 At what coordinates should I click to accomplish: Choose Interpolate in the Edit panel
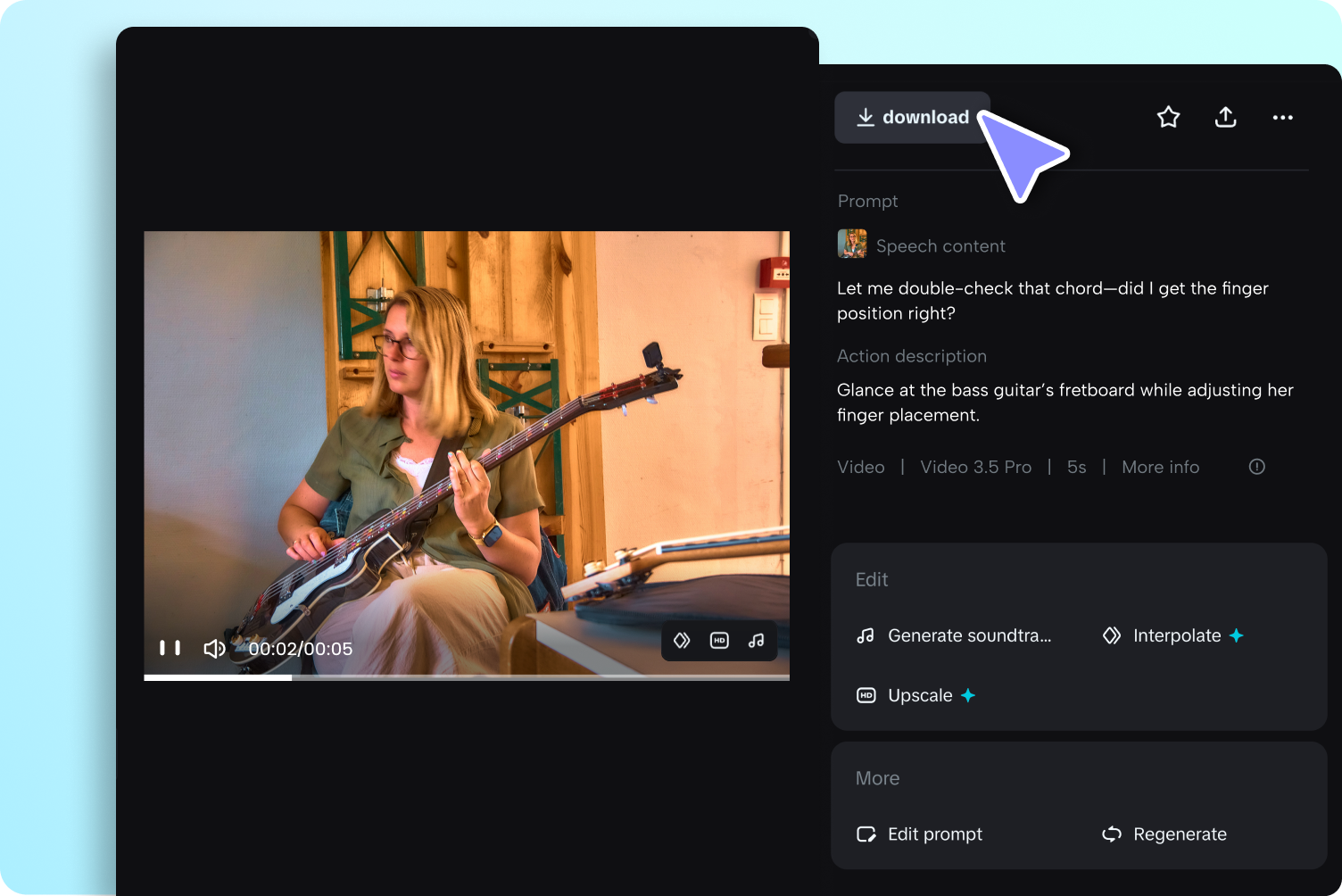[1173, 636]
